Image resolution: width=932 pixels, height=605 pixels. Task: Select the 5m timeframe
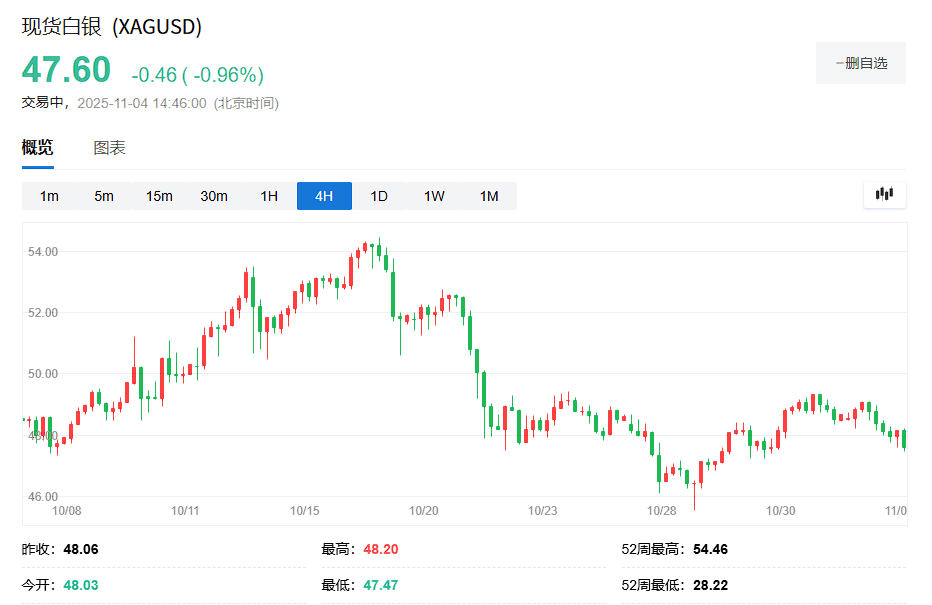click(104, 196)
